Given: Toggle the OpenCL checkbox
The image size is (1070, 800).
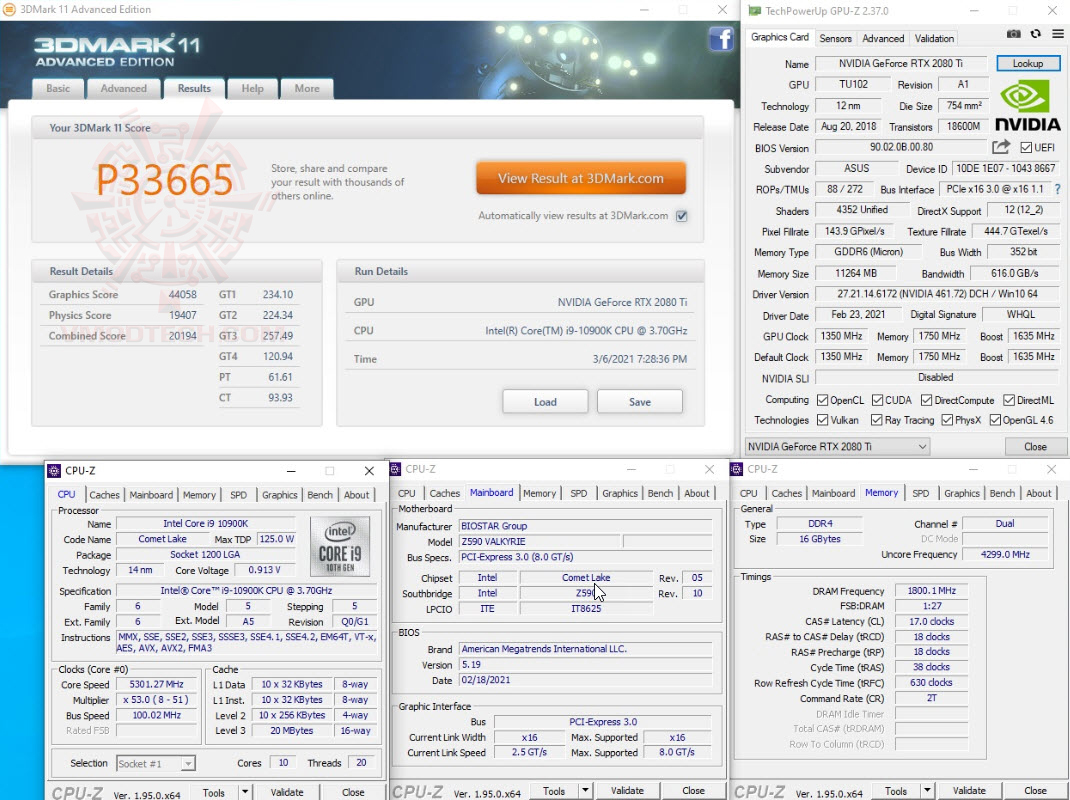Looking at the screenshot, I should [x=822, y=400].
